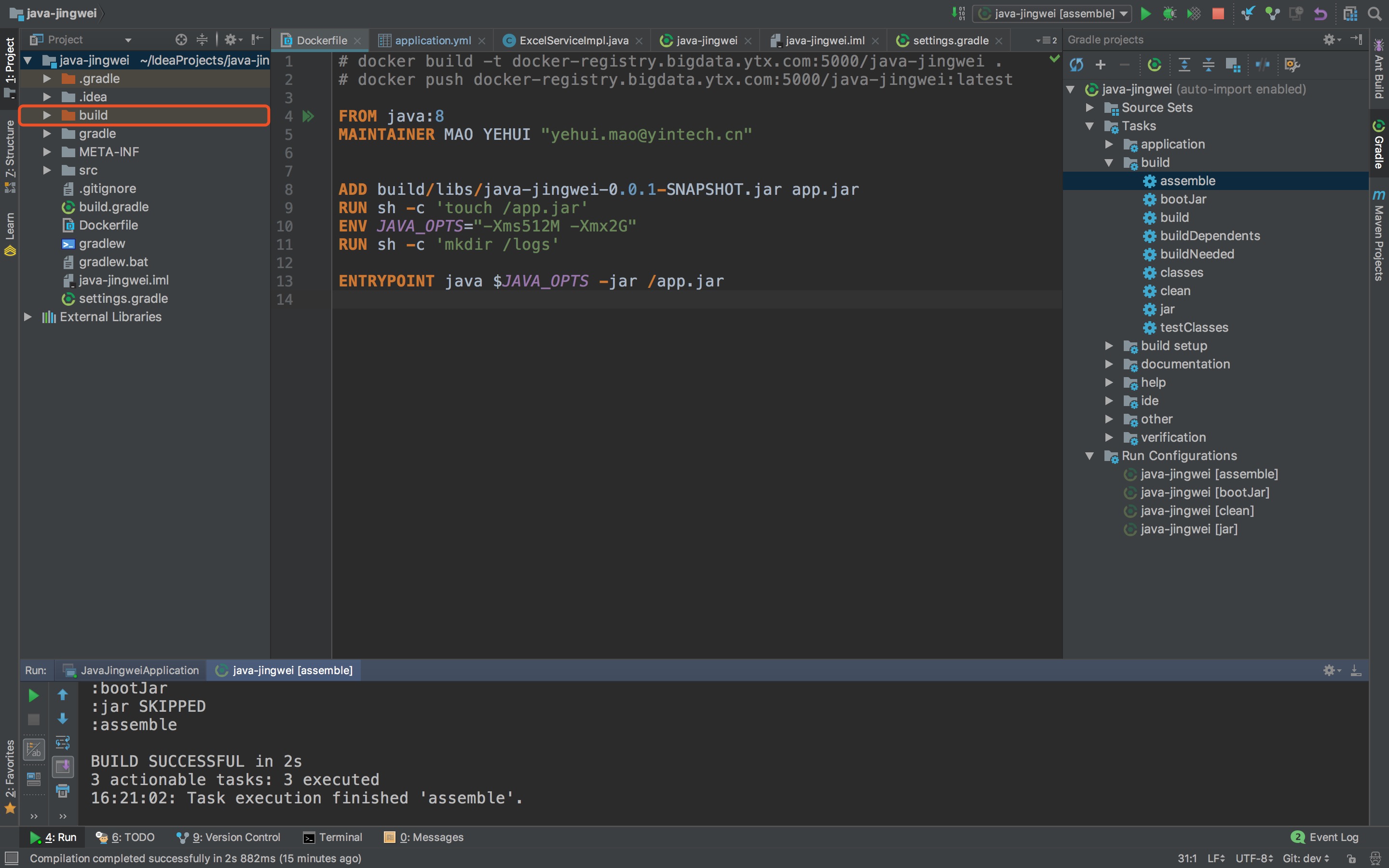Toggle Gradle offline mode icon
Viewport: 1389px width, 868px height.
(x=1262, y=65)
